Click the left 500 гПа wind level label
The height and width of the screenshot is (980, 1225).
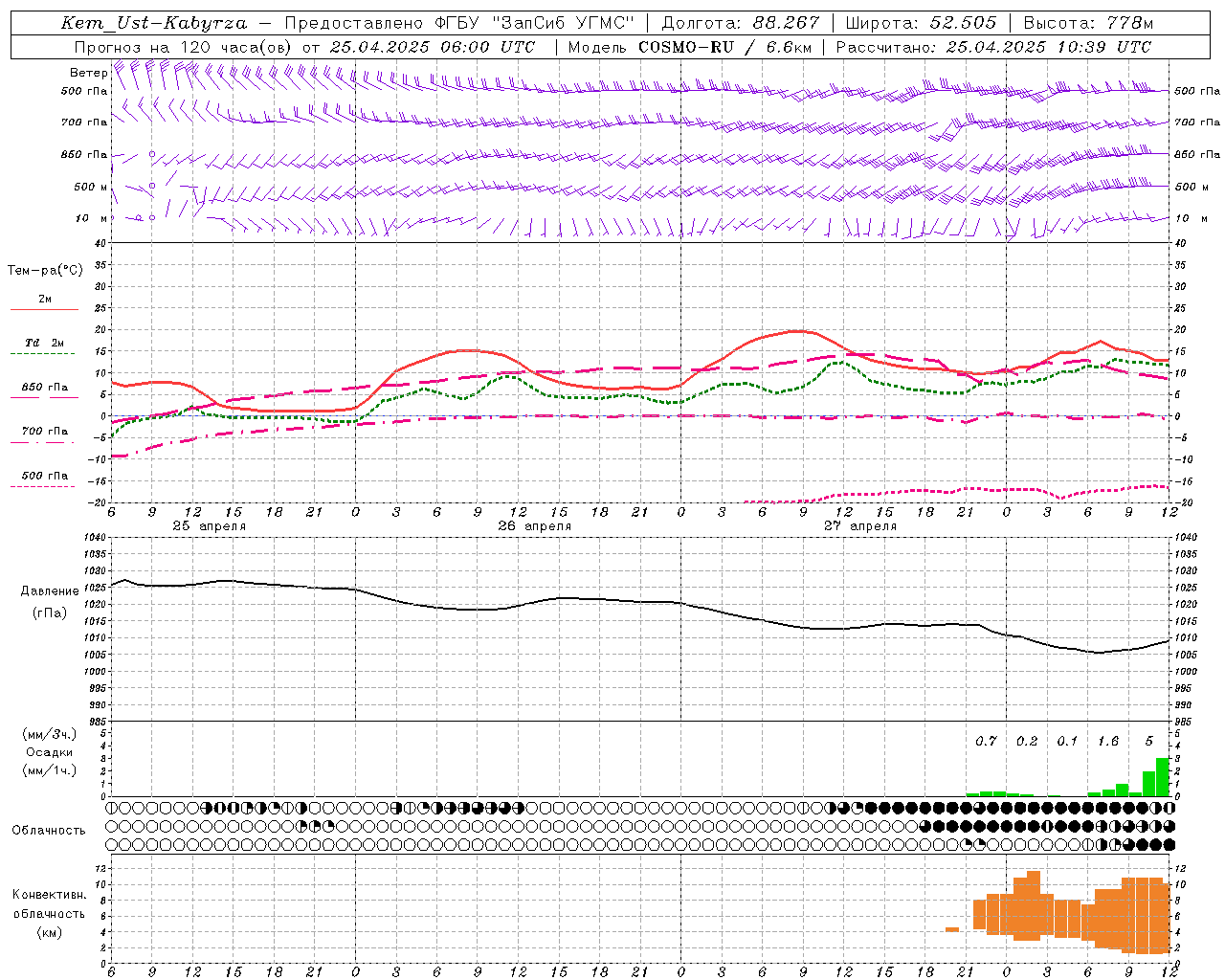point(84,92)
